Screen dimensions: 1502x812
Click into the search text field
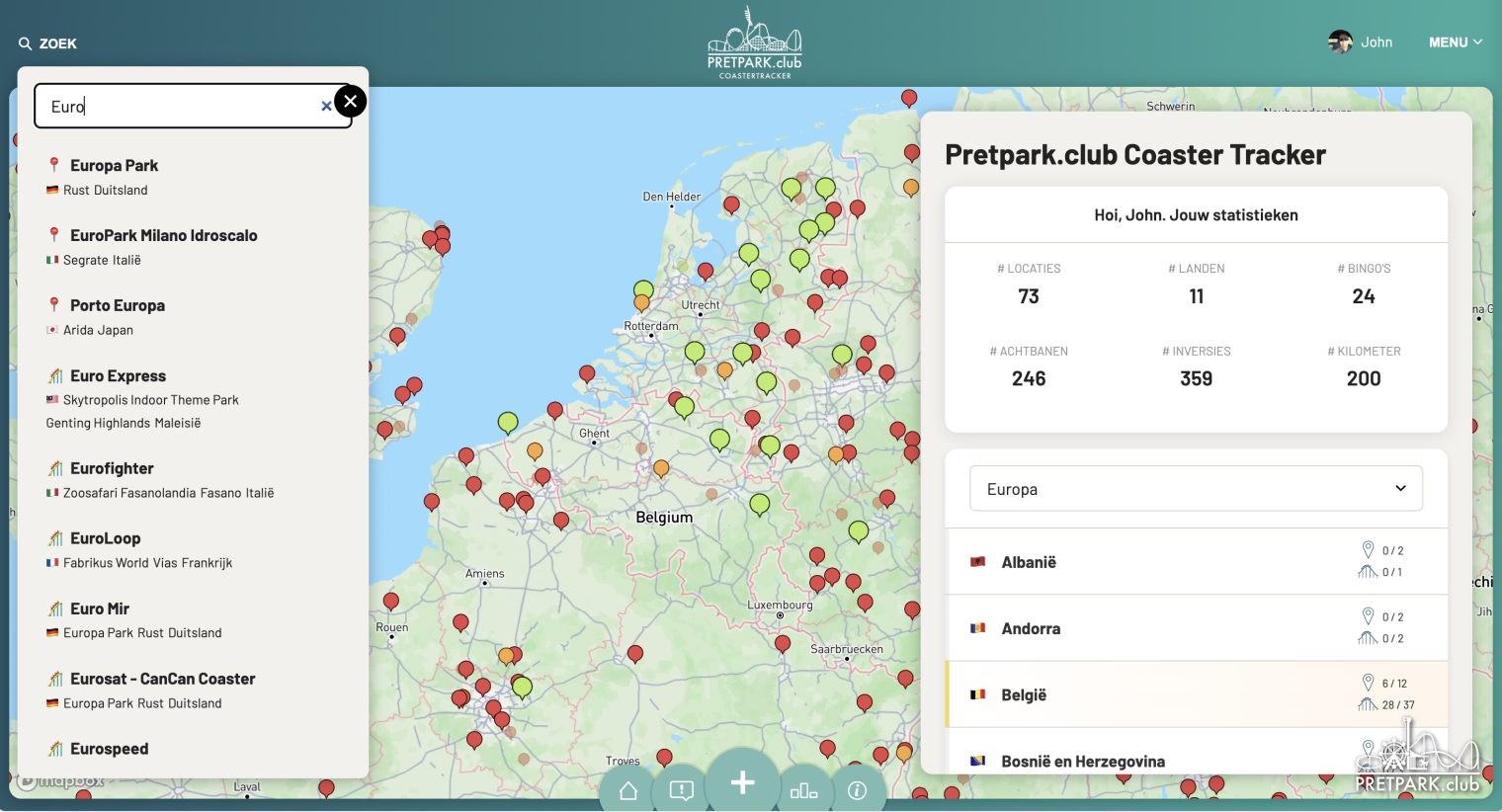[x=183, y=107]
